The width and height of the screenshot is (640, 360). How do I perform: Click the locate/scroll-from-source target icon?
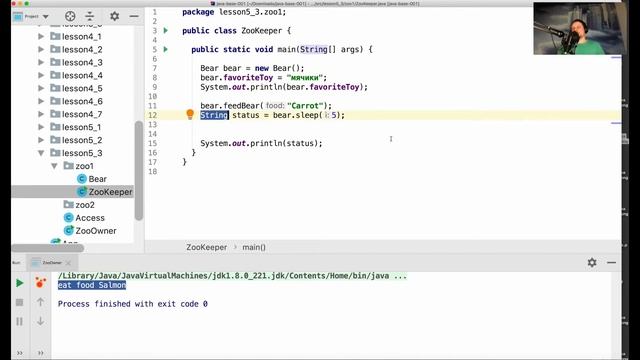[x=70, y=16]
